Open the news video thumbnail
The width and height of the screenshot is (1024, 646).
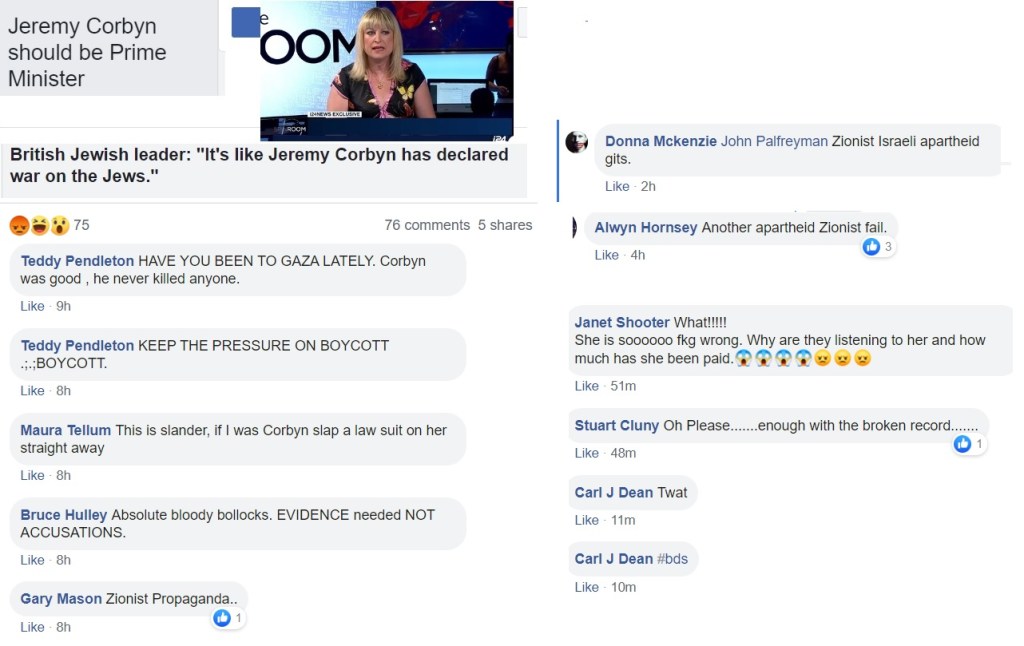tap(386, 70)
